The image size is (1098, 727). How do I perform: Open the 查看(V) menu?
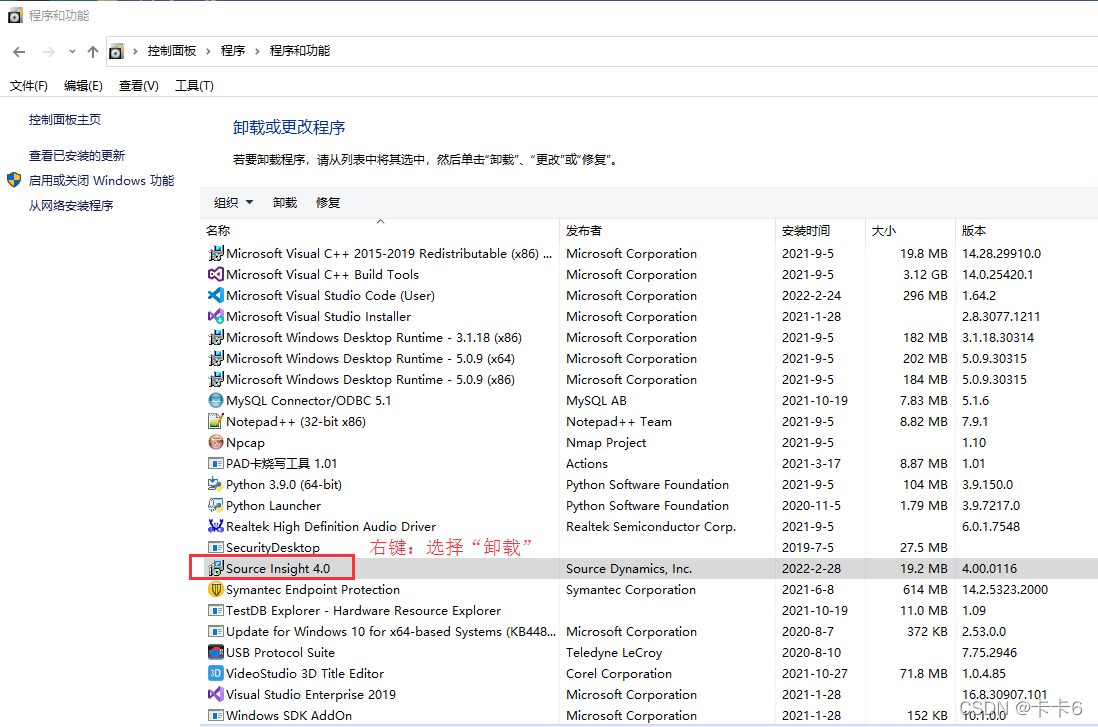tap(139, 85)
